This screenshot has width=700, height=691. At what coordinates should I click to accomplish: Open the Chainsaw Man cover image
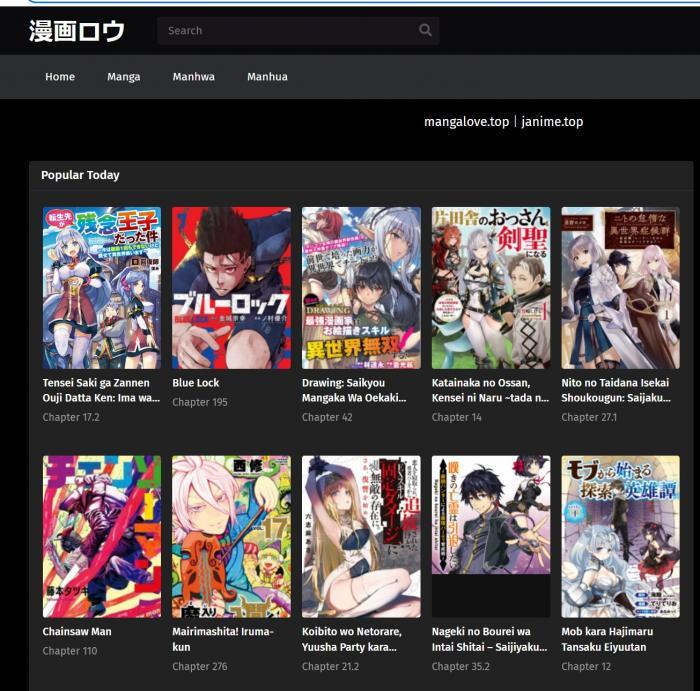click(102, 537)
